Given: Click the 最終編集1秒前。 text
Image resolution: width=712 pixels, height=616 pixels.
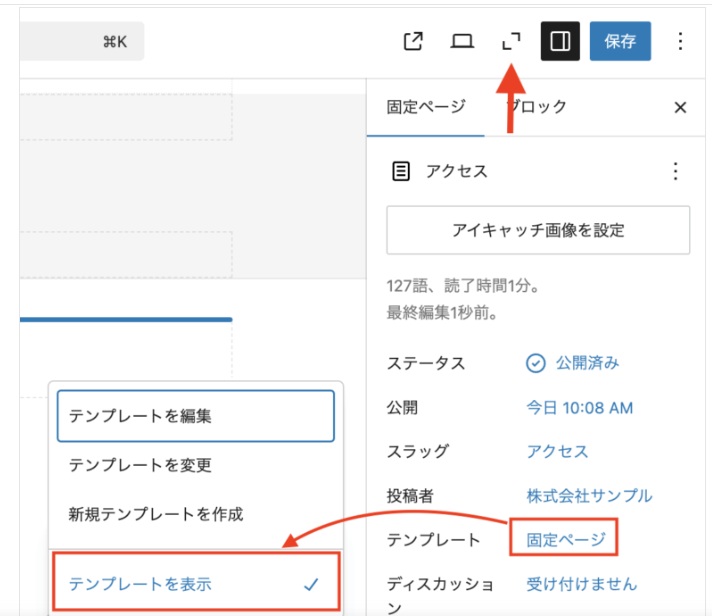Looking at the screenshot, I should pyautogui.click(x=442, y=312).
